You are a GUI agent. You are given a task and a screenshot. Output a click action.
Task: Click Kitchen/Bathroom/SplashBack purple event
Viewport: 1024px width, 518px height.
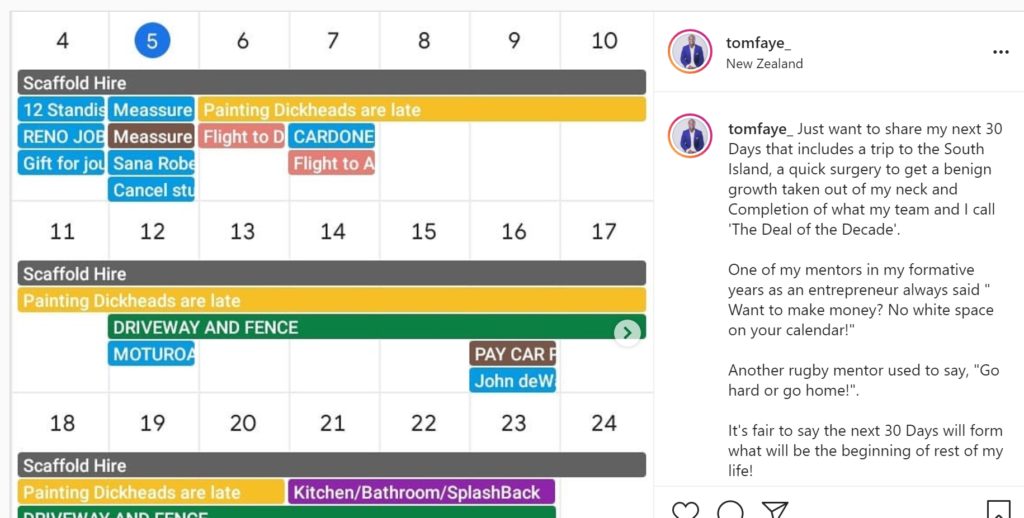click(x=421, y=492)
